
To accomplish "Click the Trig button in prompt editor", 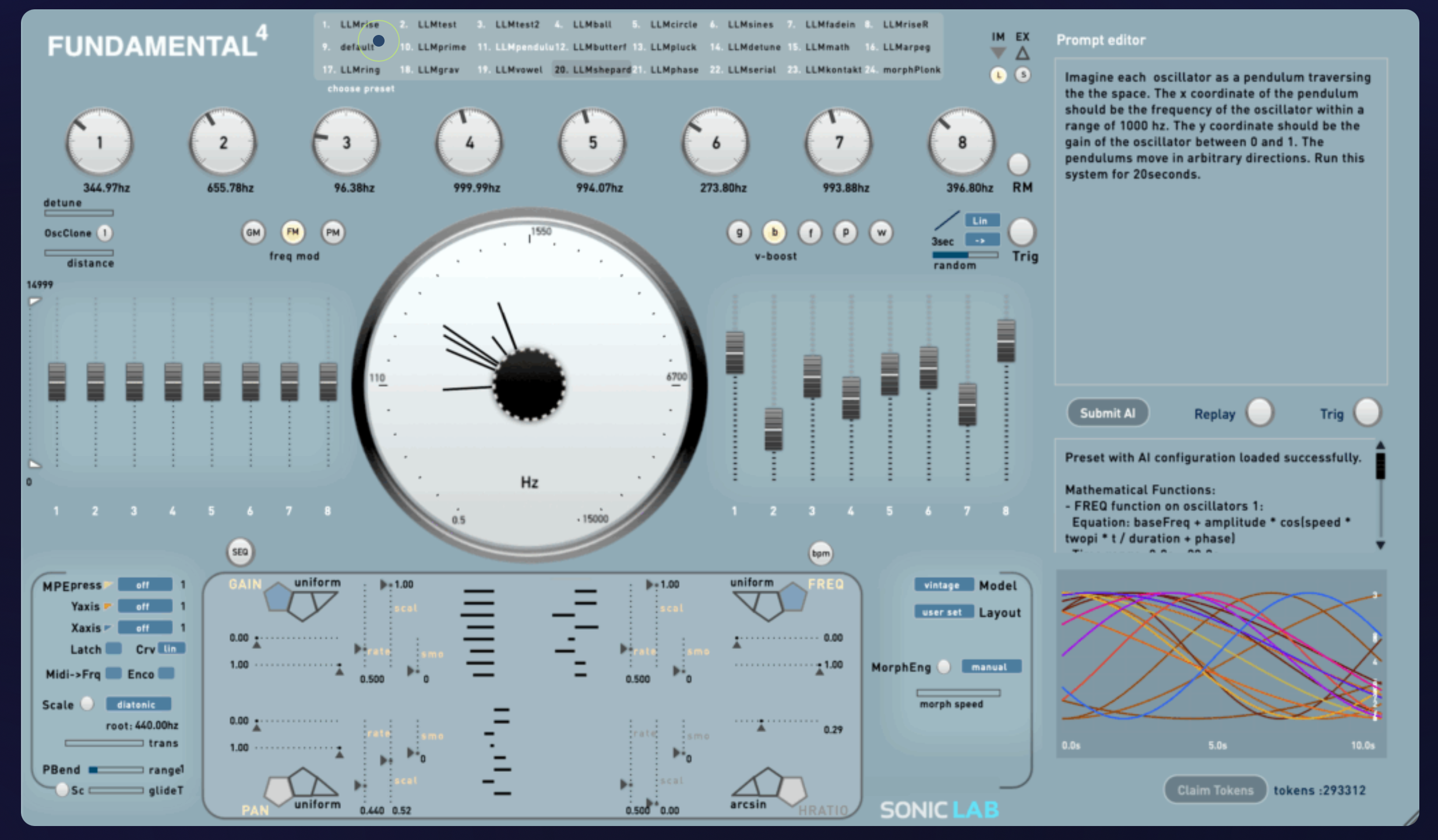I will tap(1367, 413).
